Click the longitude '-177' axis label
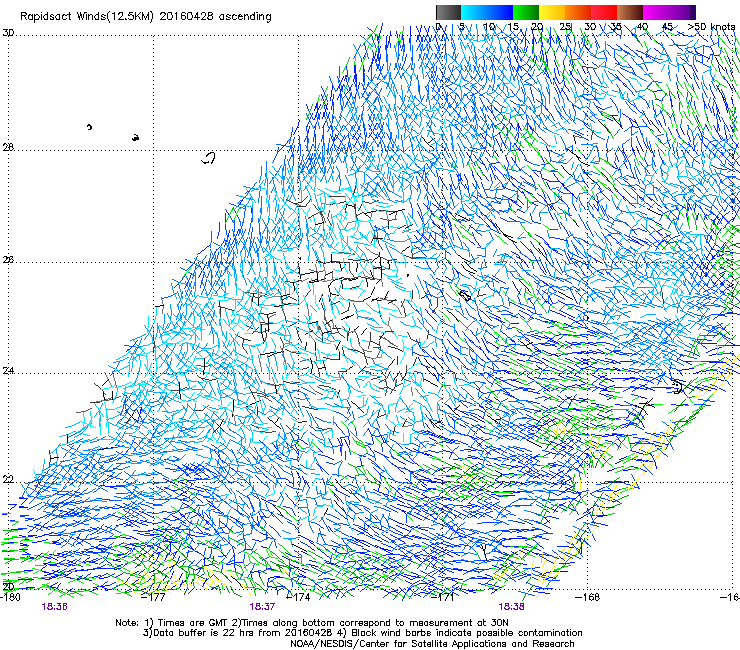This screenshot has width=740, height=650. coord(154,597)
